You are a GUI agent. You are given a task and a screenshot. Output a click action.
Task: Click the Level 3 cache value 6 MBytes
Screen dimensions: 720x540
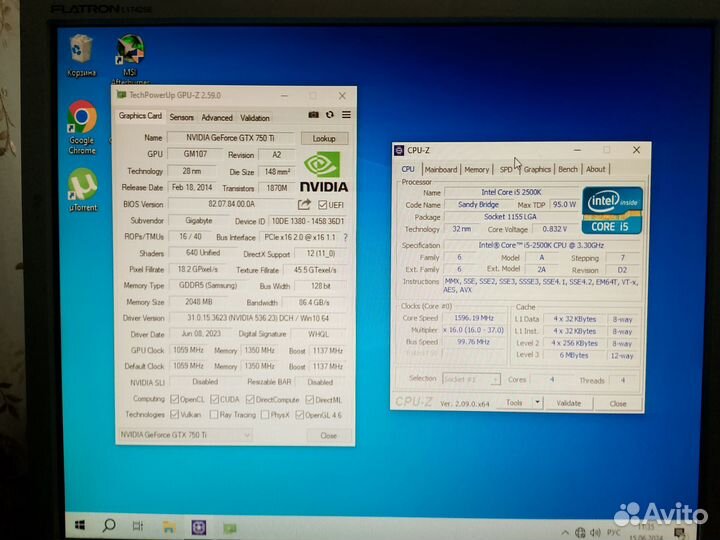574,355
